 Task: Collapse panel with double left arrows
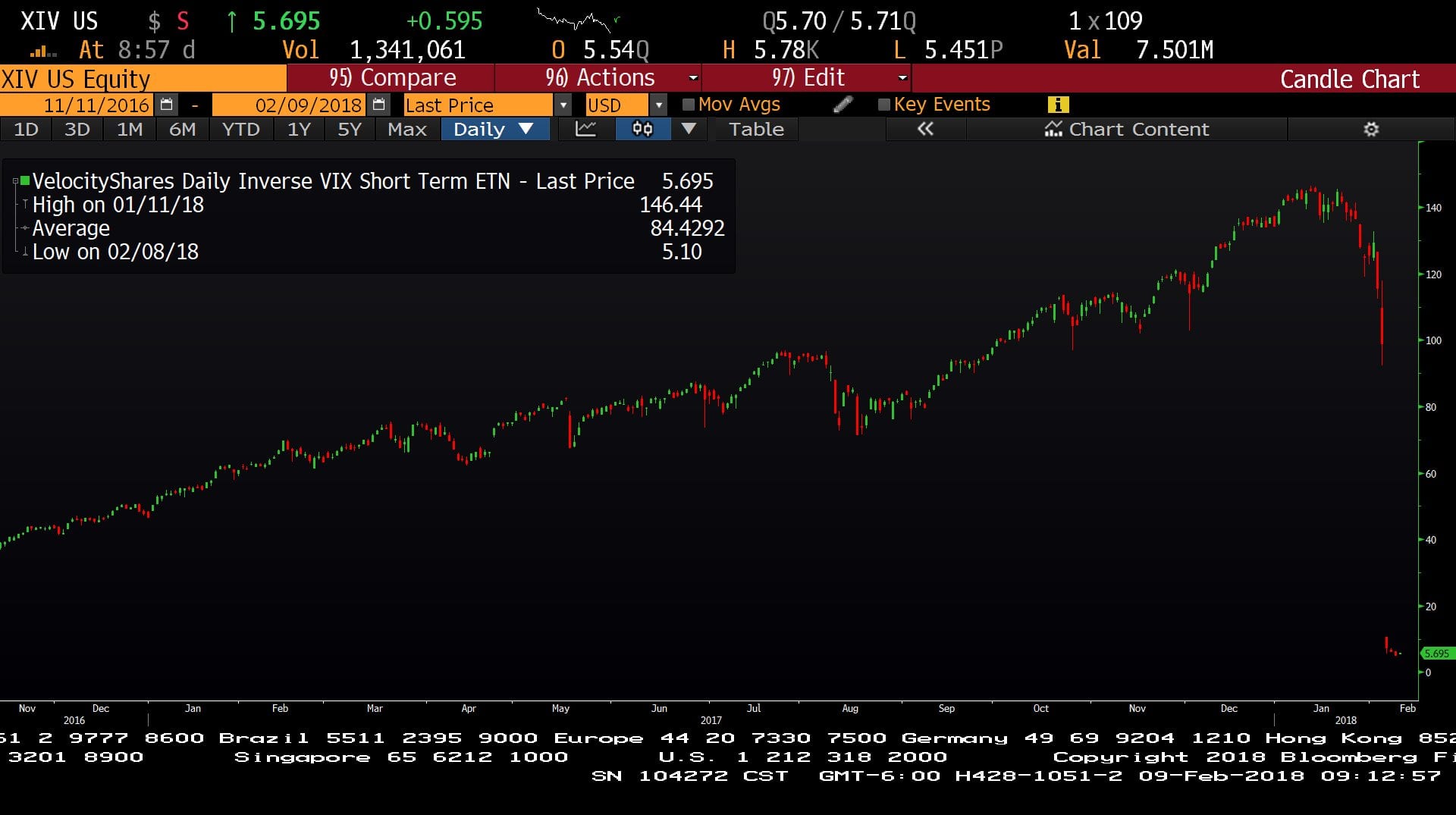925,129
